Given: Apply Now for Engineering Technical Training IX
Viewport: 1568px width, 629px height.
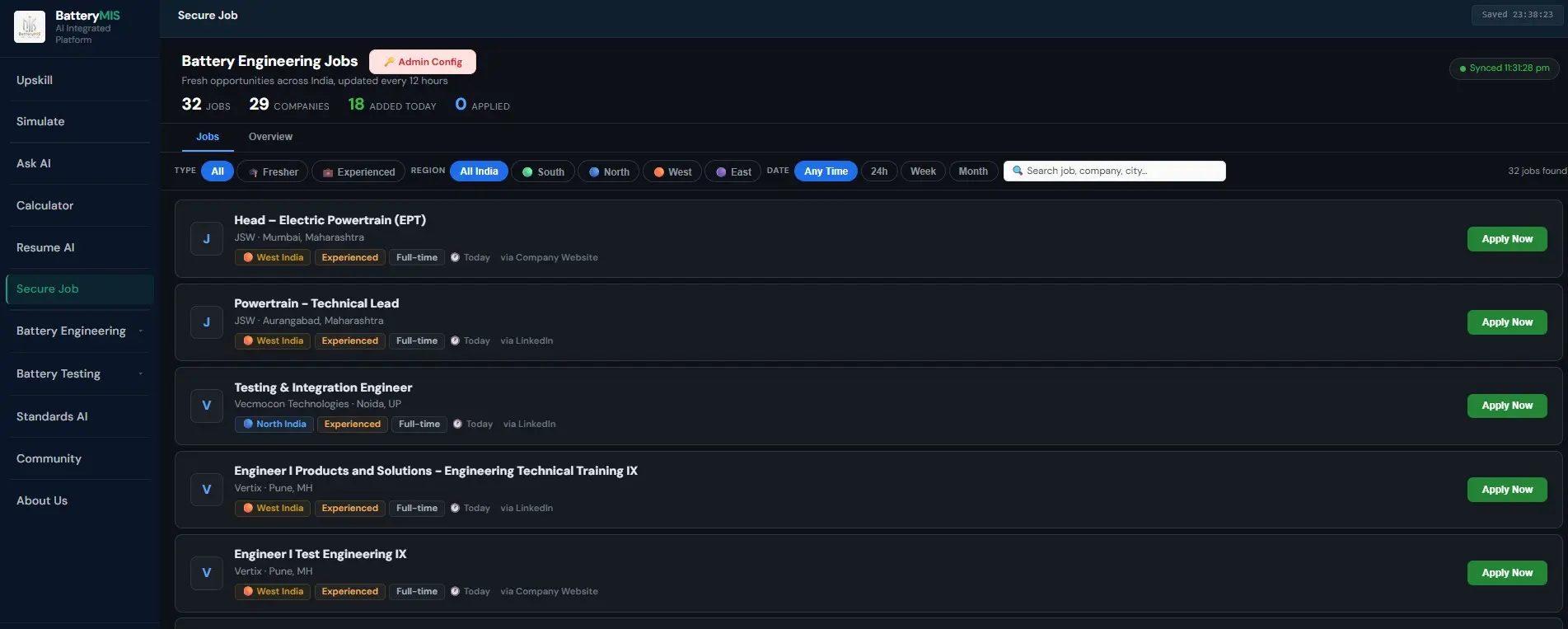Looking at the screenshot, I should click(1507, 490).
